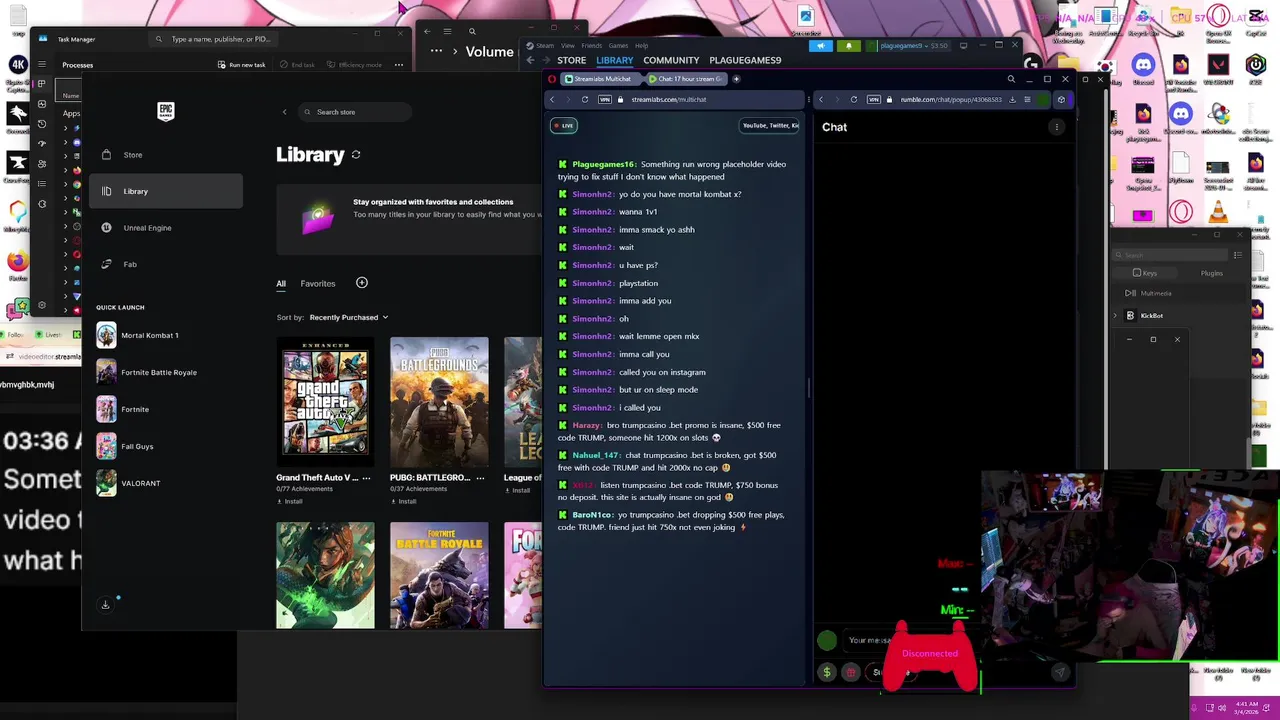Open PUBG Battlegrounds game cover
This screenshot has height=720, width=1280.
(x=439, y=402)
